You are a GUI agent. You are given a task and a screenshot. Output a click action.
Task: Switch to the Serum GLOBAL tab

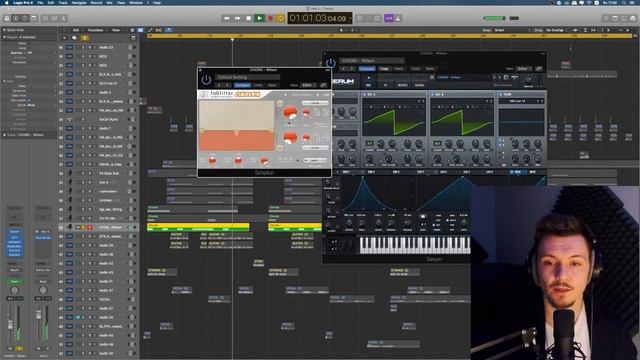(420, 82)
